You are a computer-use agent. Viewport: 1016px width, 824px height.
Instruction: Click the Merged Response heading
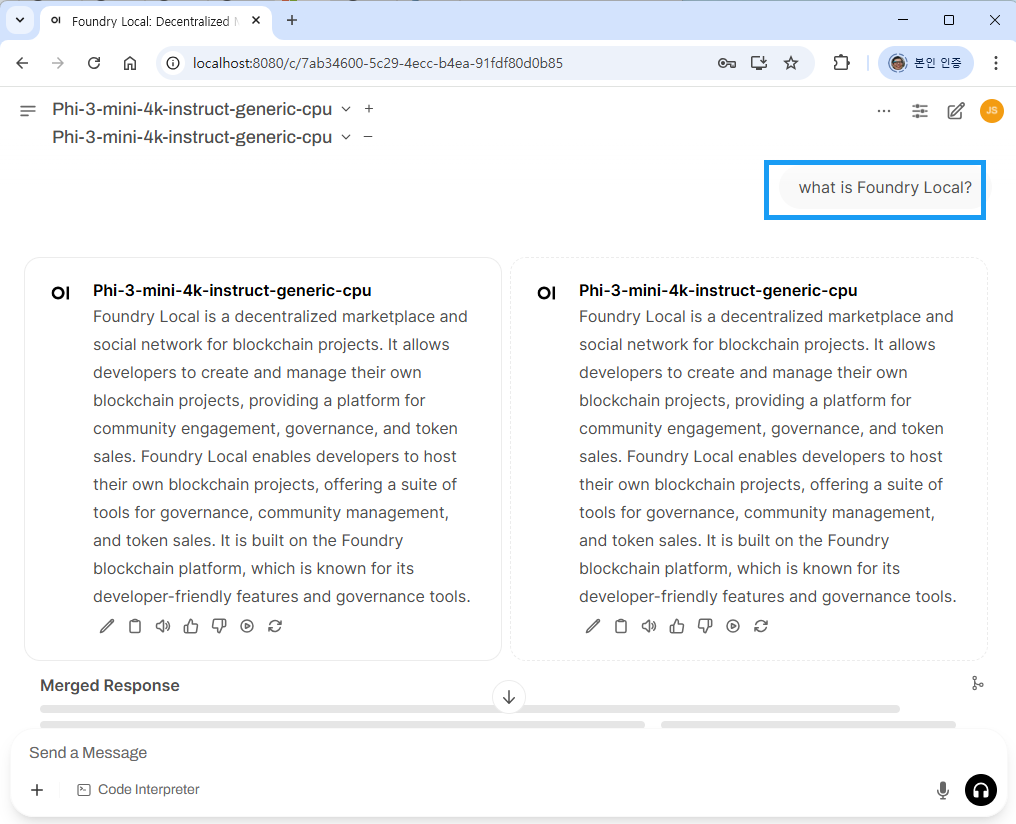click(110, 685)
